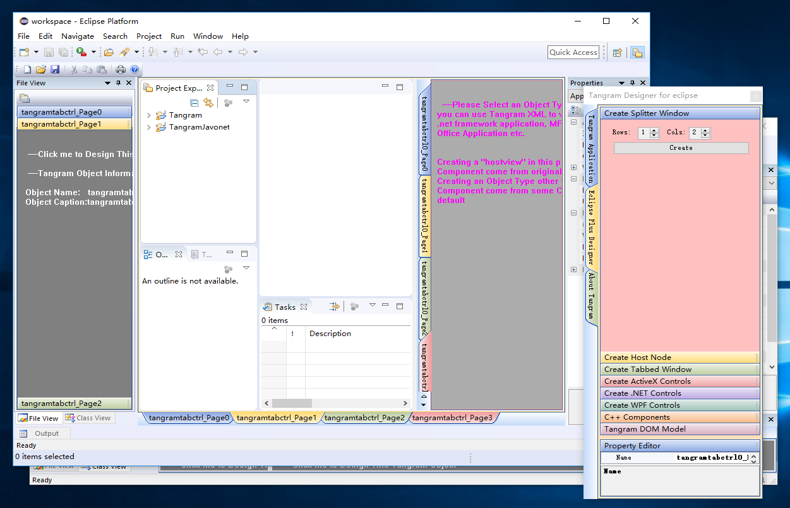Open the Search icon dropdown arrow
The image size is (790, 508).
point(136,52)
